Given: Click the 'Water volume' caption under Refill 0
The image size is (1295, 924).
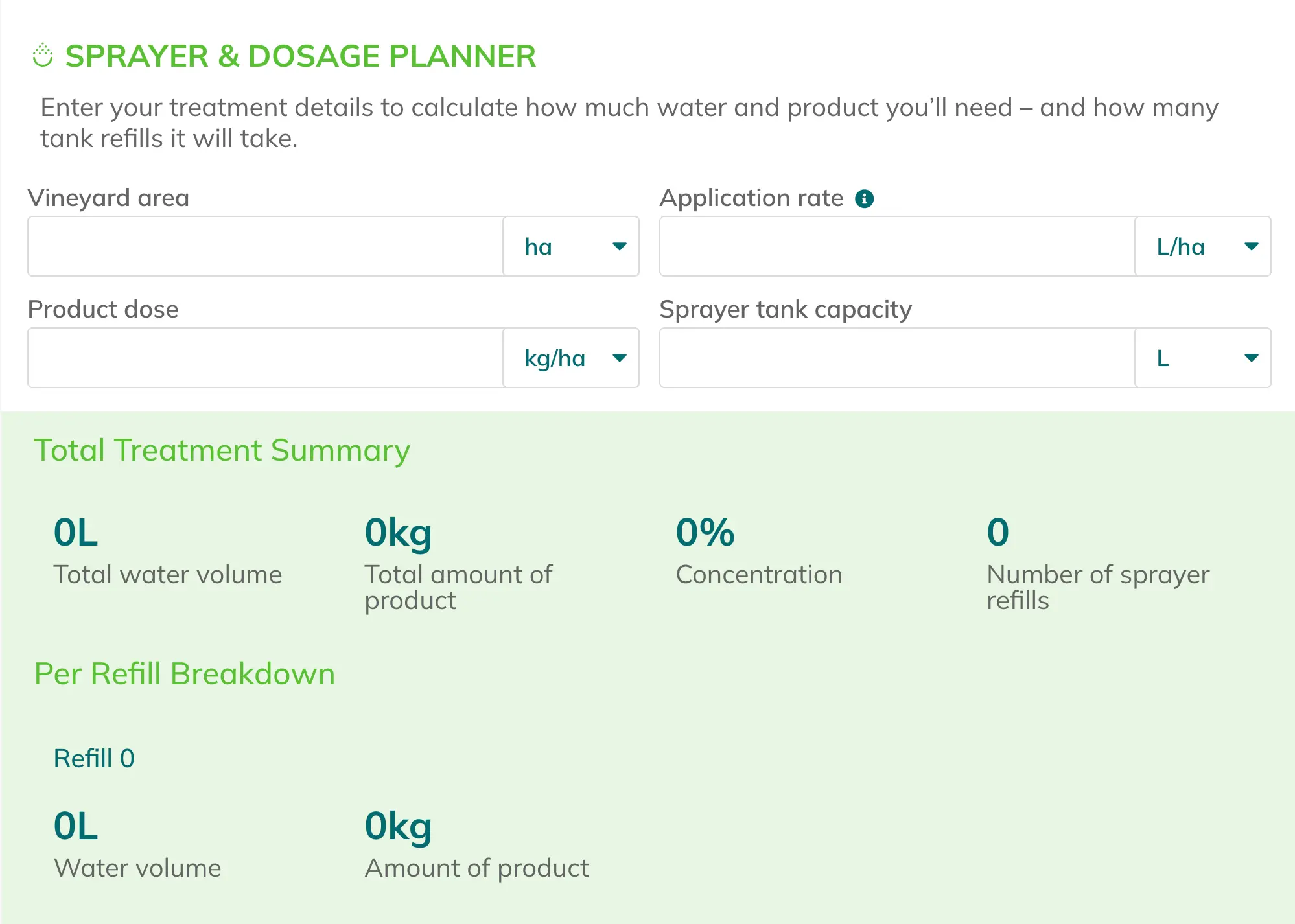Looking at the screenshot, I should [x=137, y=868].
